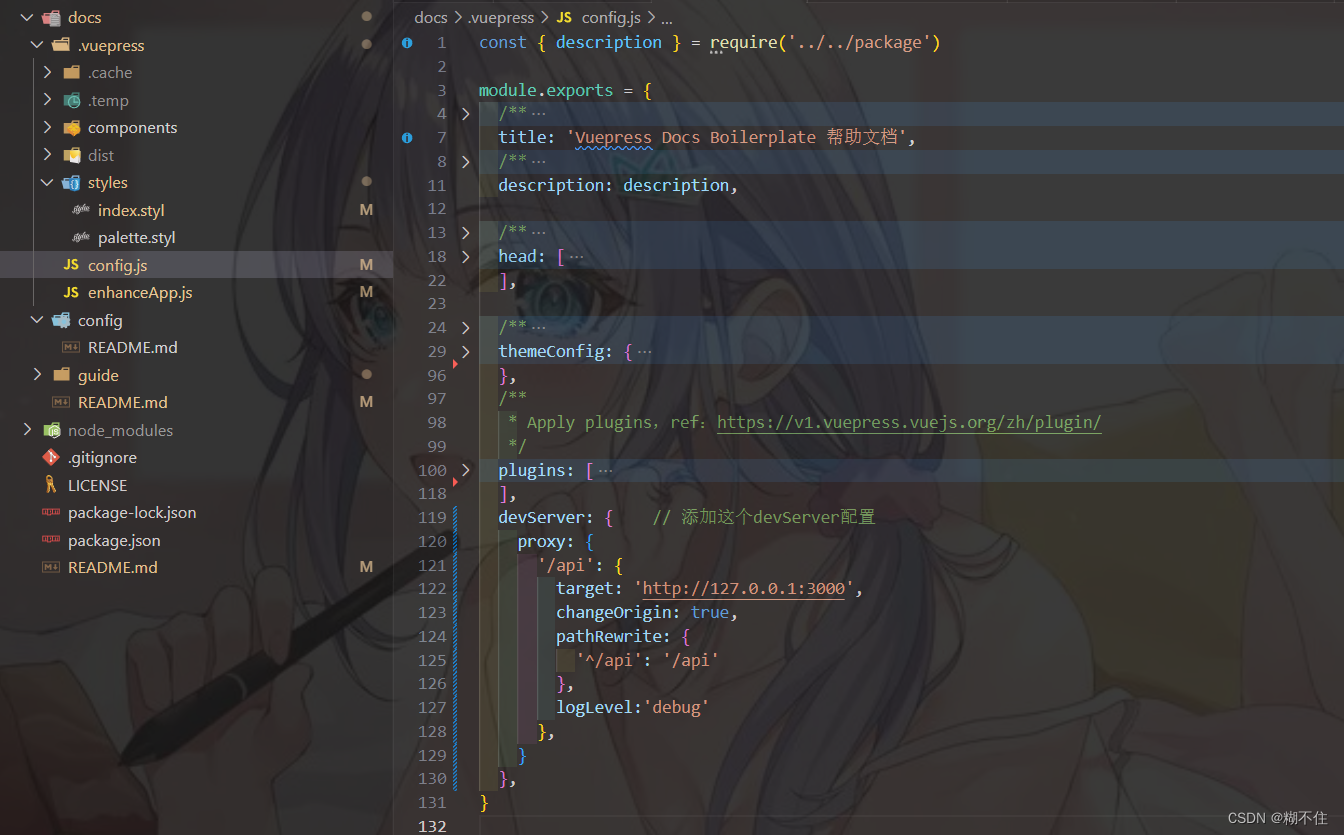The width and height of the screenshot is (1344, 835).
Task: Click the breadcrumb ellipsis segment
Action: pos(667,18)
